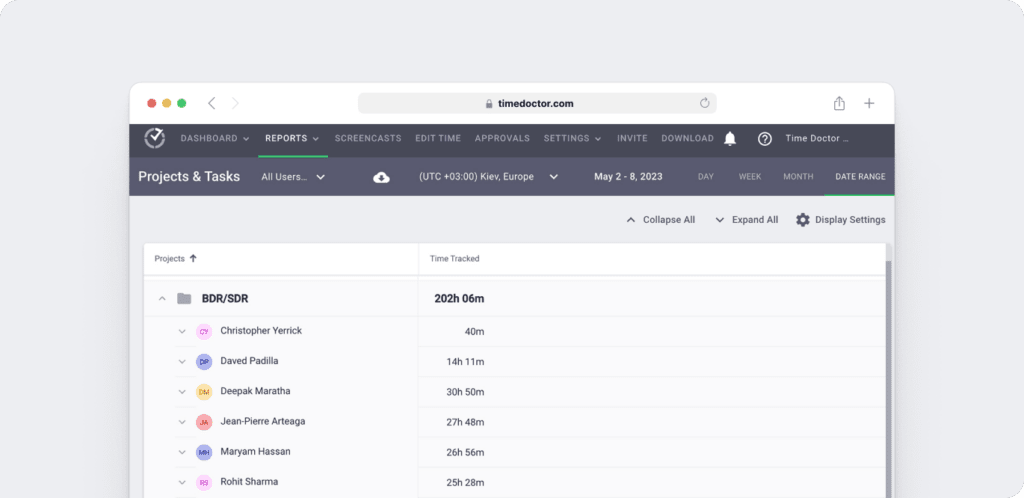Open Edit Time menu item

click(x=438, y=138)
